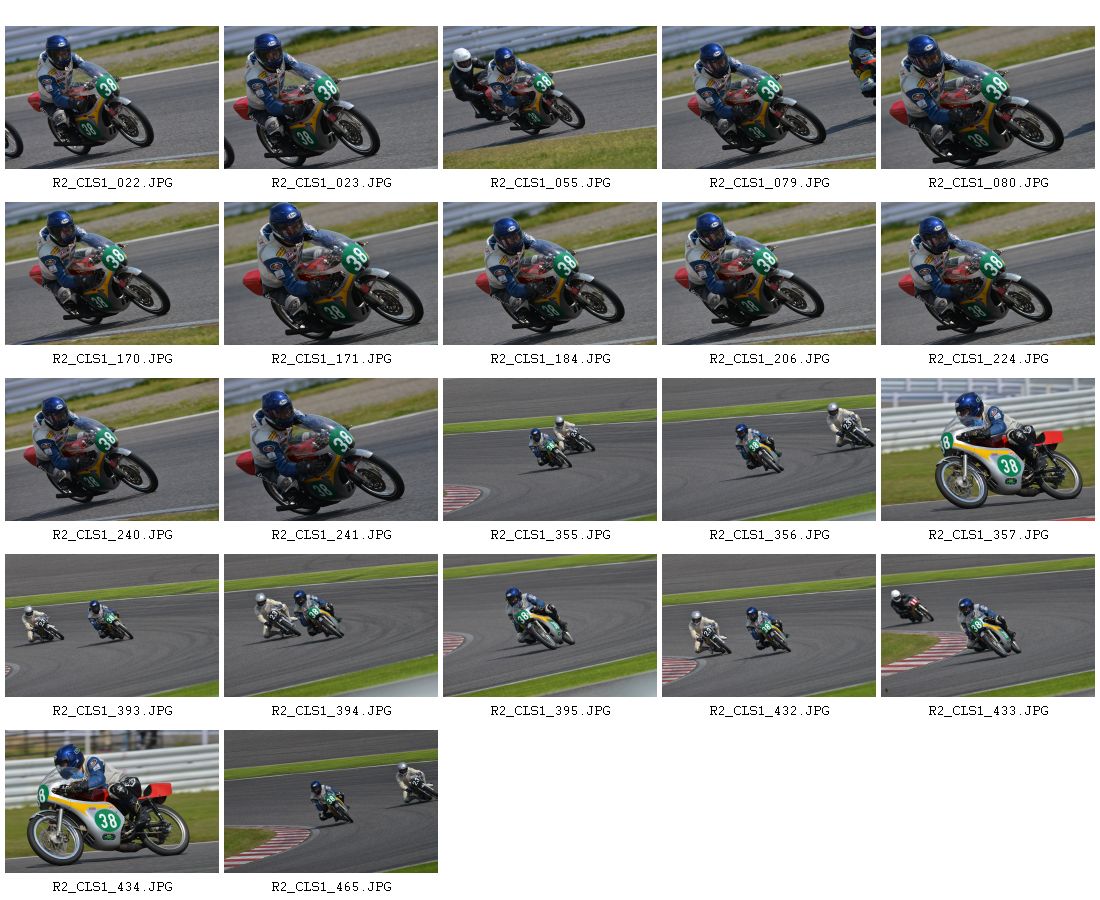Click photo R2_CLS1_433.JPG

pyautogui.click(x=987, y=626)
